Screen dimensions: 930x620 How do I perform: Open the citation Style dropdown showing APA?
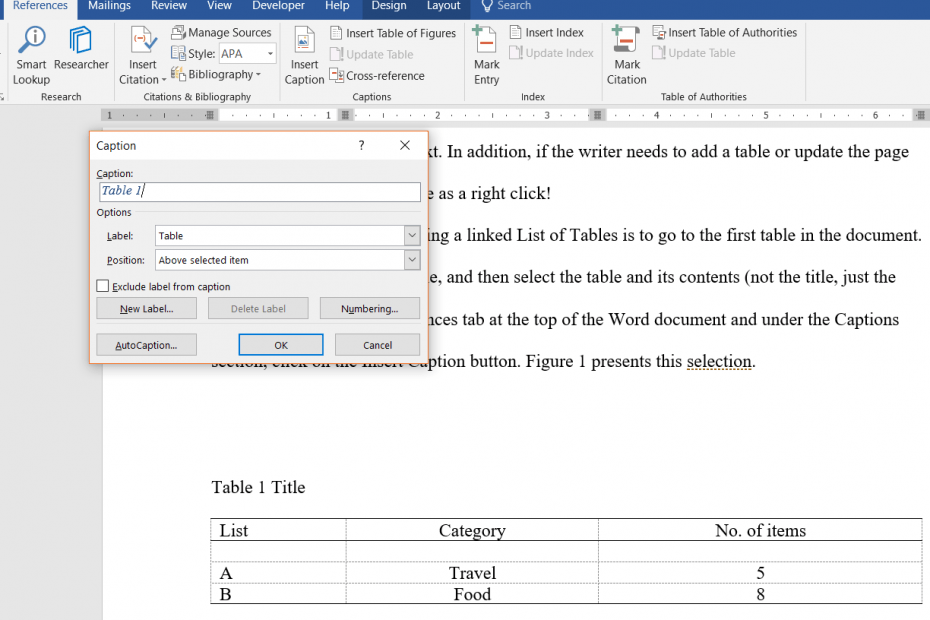click(247, 53)
